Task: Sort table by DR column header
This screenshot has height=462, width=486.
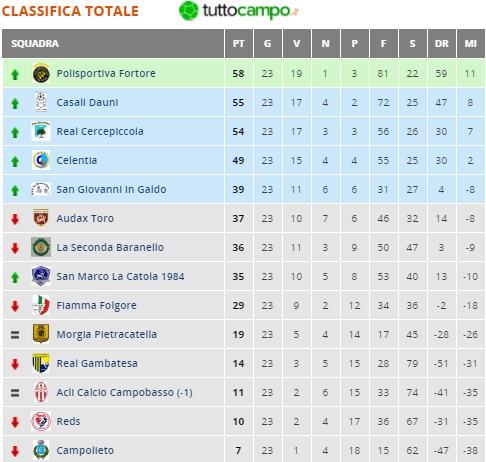Action: pyautogui.click(x=442, y=44)
